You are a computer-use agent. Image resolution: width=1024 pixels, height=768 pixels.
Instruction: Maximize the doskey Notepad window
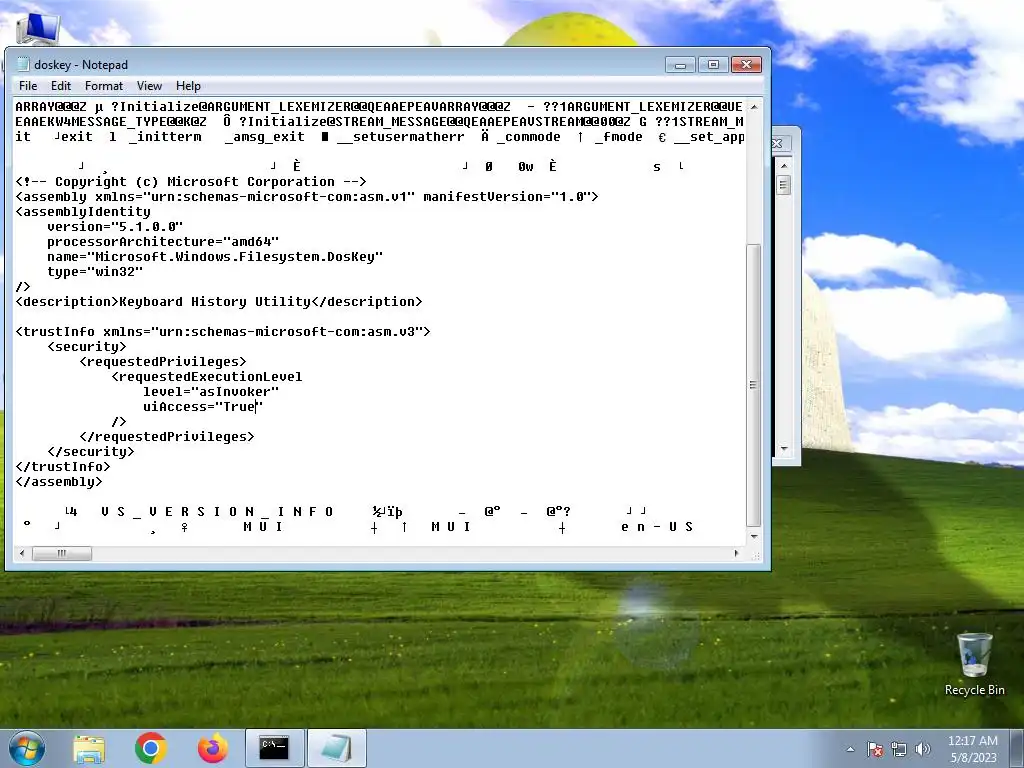coord(713,65)
